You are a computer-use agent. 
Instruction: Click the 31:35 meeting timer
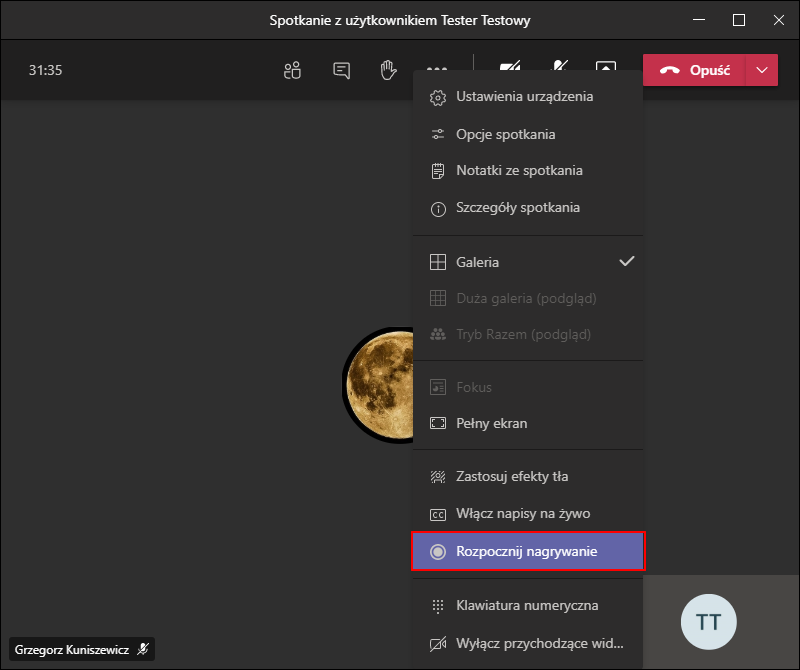click(45, 70)
